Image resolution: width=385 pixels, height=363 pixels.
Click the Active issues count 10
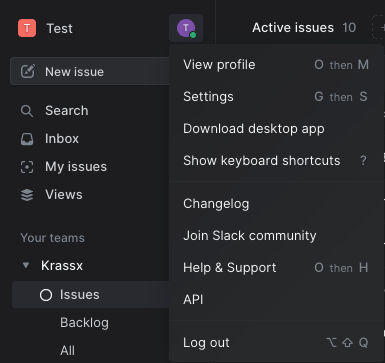349,28
